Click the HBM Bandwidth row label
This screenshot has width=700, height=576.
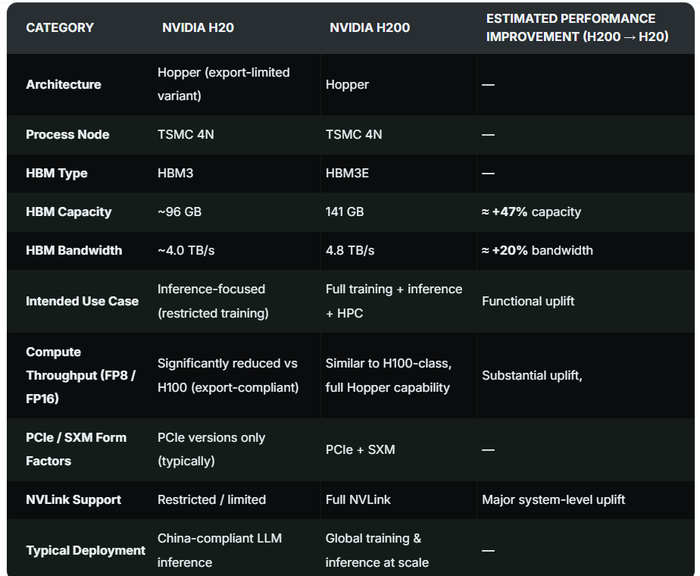[x=73, y=251]
